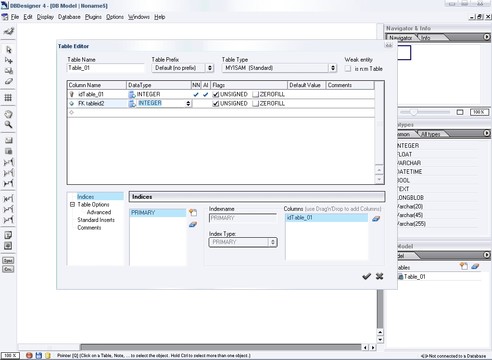Select VARCHAR in the datatypes list
This screenshot has width=492, height=360.
(409, 163)
